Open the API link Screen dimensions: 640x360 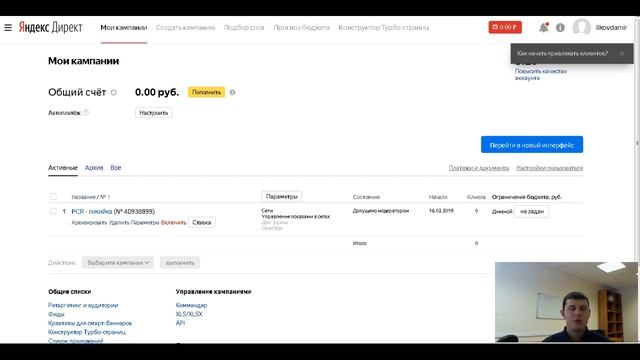[x=180, y=323]
